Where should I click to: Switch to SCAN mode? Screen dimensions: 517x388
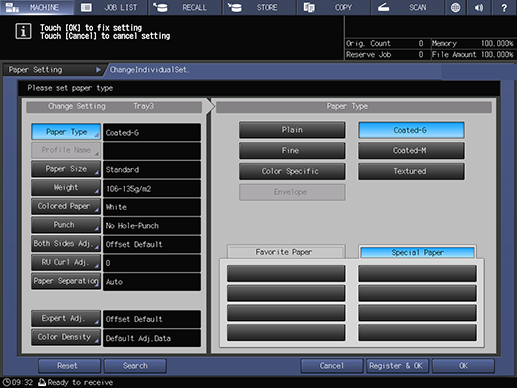click(x=407, y=7)
